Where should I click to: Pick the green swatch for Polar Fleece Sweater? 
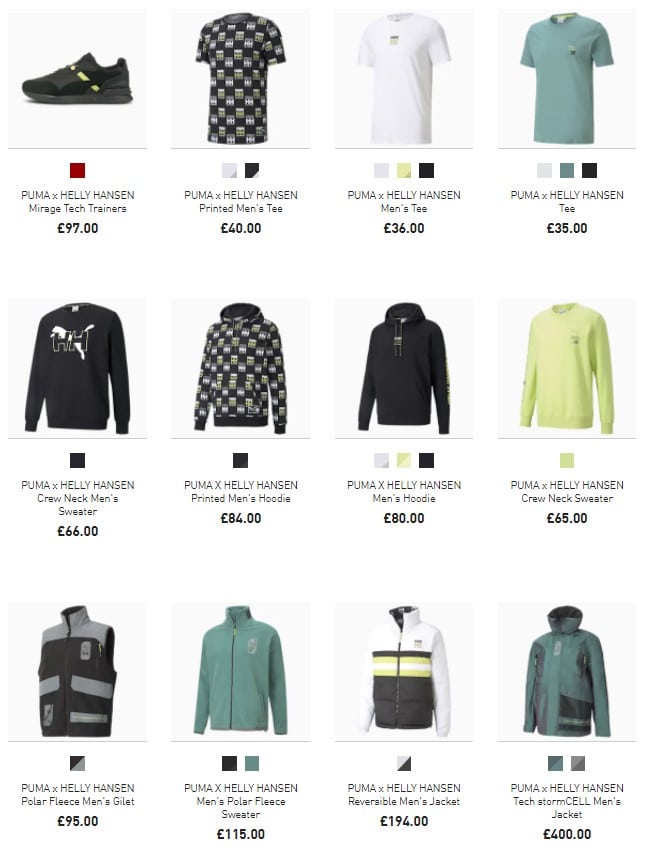tap(252, 763)
